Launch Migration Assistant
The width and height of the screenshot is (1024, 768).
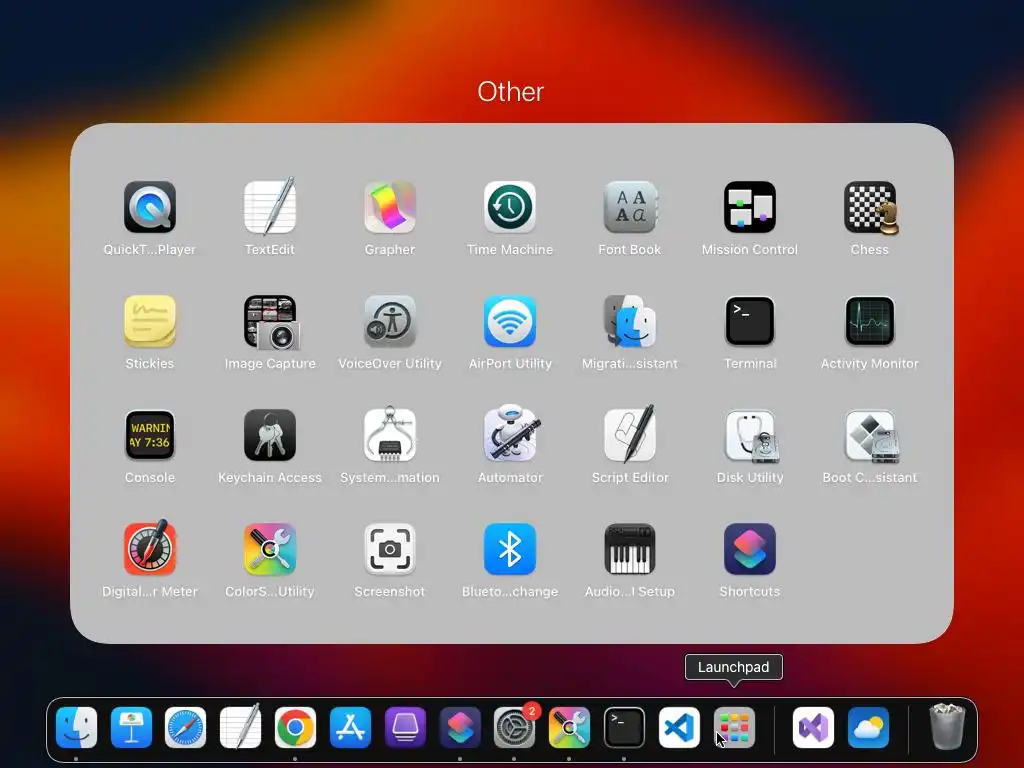point(630,321)
